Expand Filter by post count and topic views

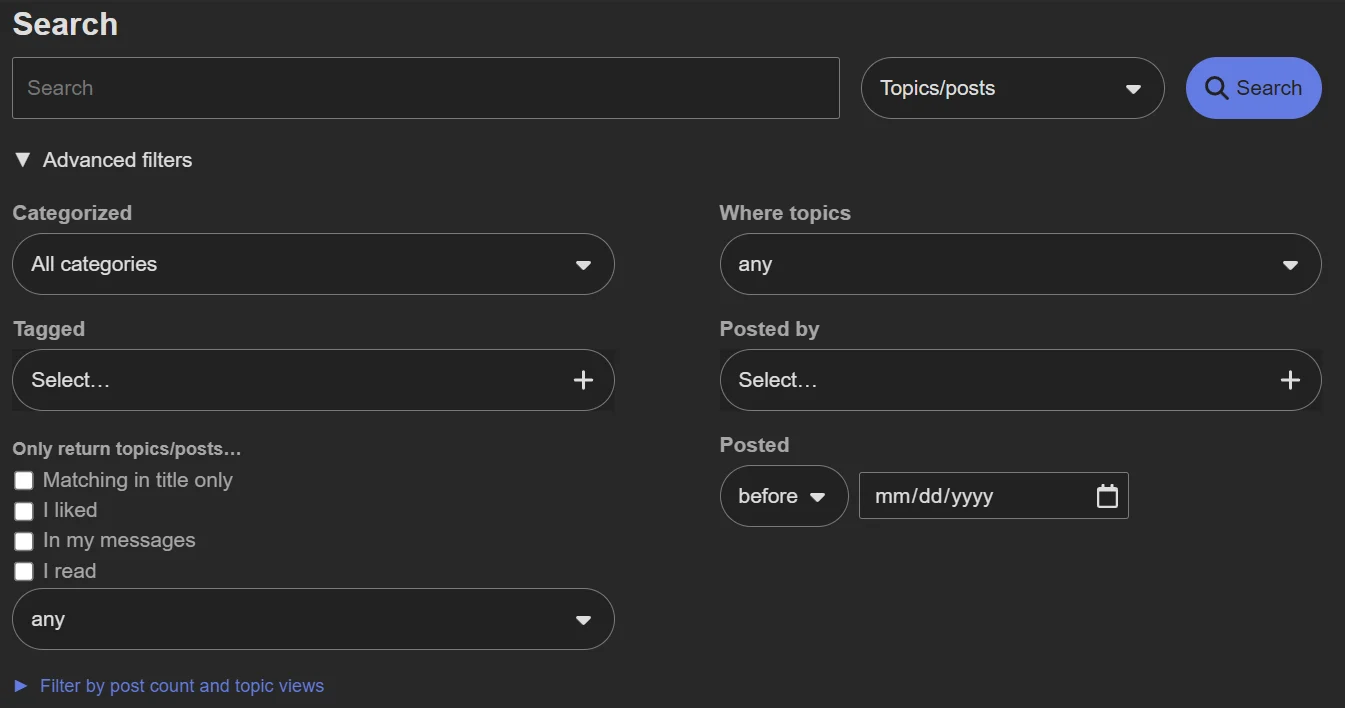click(x=169, y=686)
